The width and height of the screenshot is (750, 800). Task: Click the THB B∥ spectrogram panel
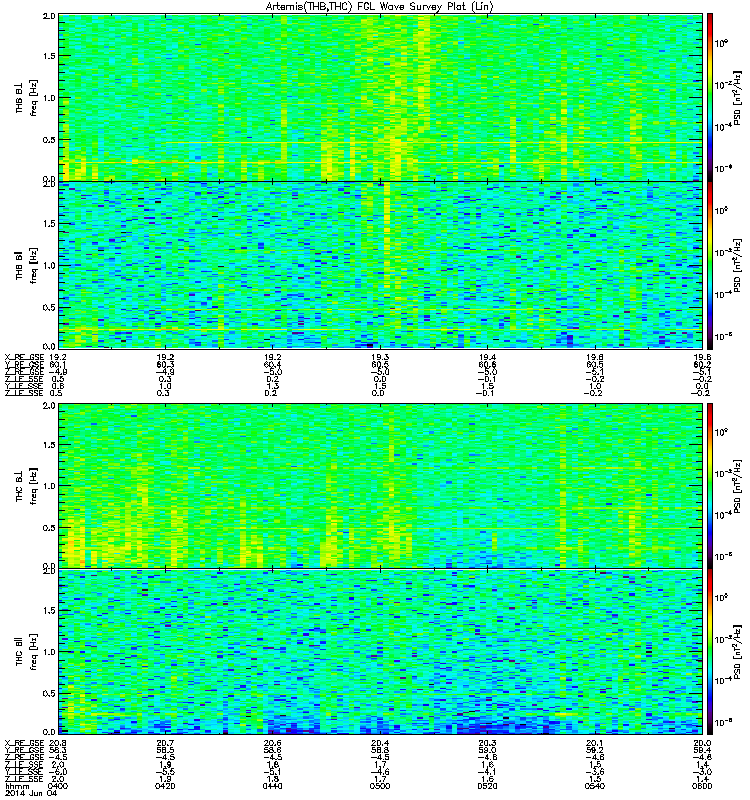pos(381,265)
